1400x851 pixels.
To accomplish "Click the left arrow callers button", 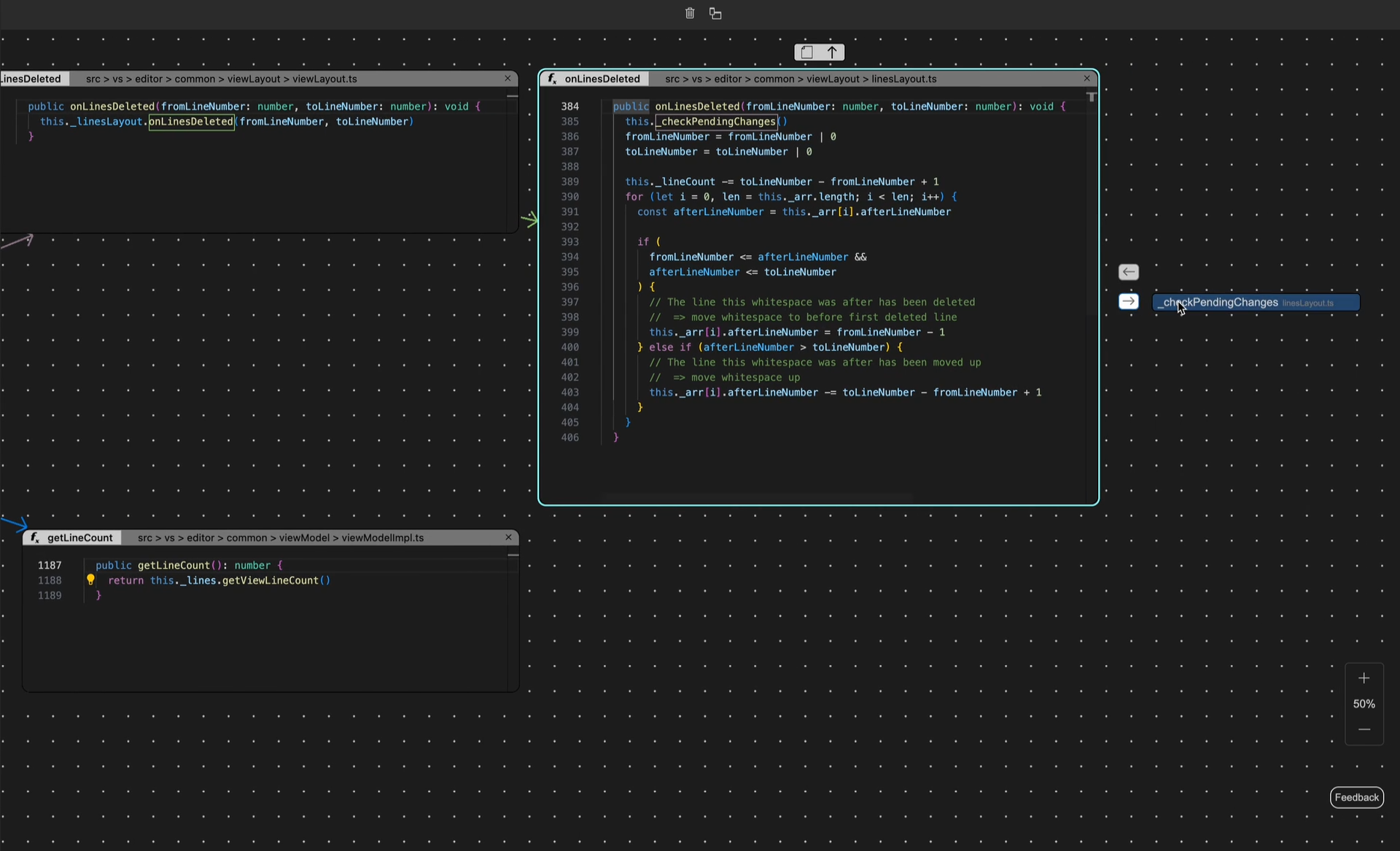I will point(1128,272).
